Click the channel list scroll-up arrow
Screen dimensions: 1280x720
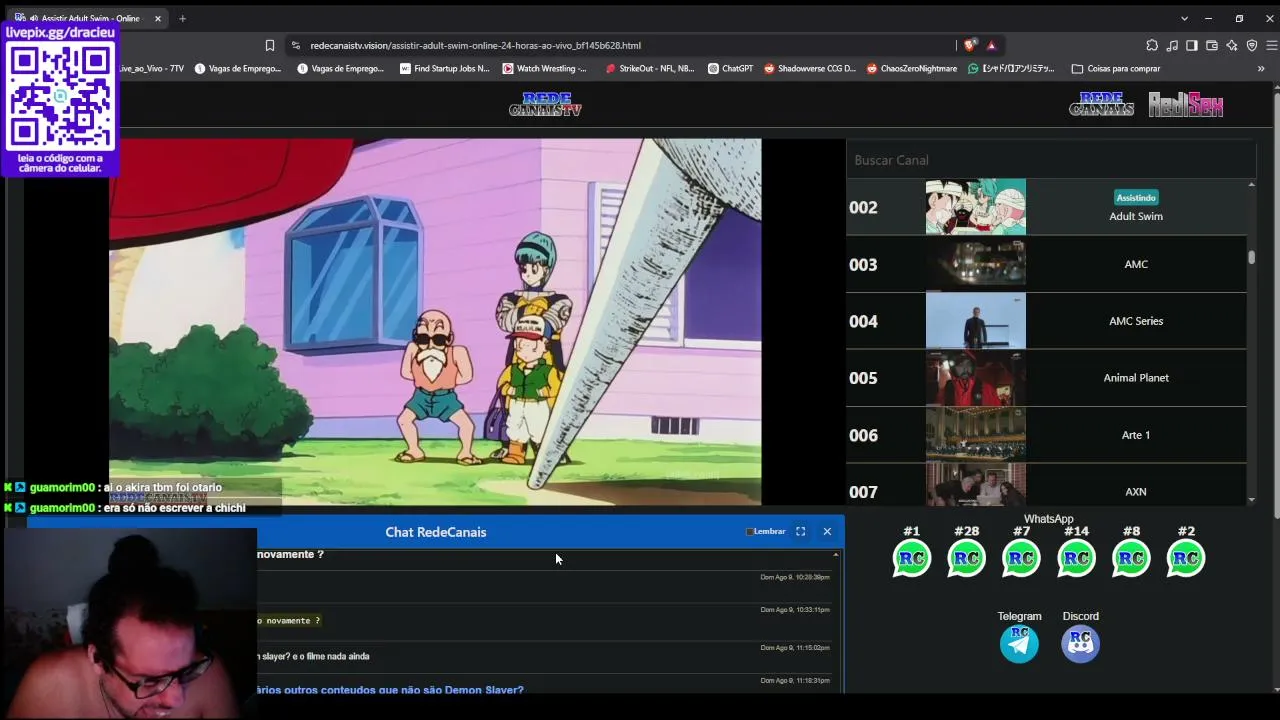click(1251, 185)
